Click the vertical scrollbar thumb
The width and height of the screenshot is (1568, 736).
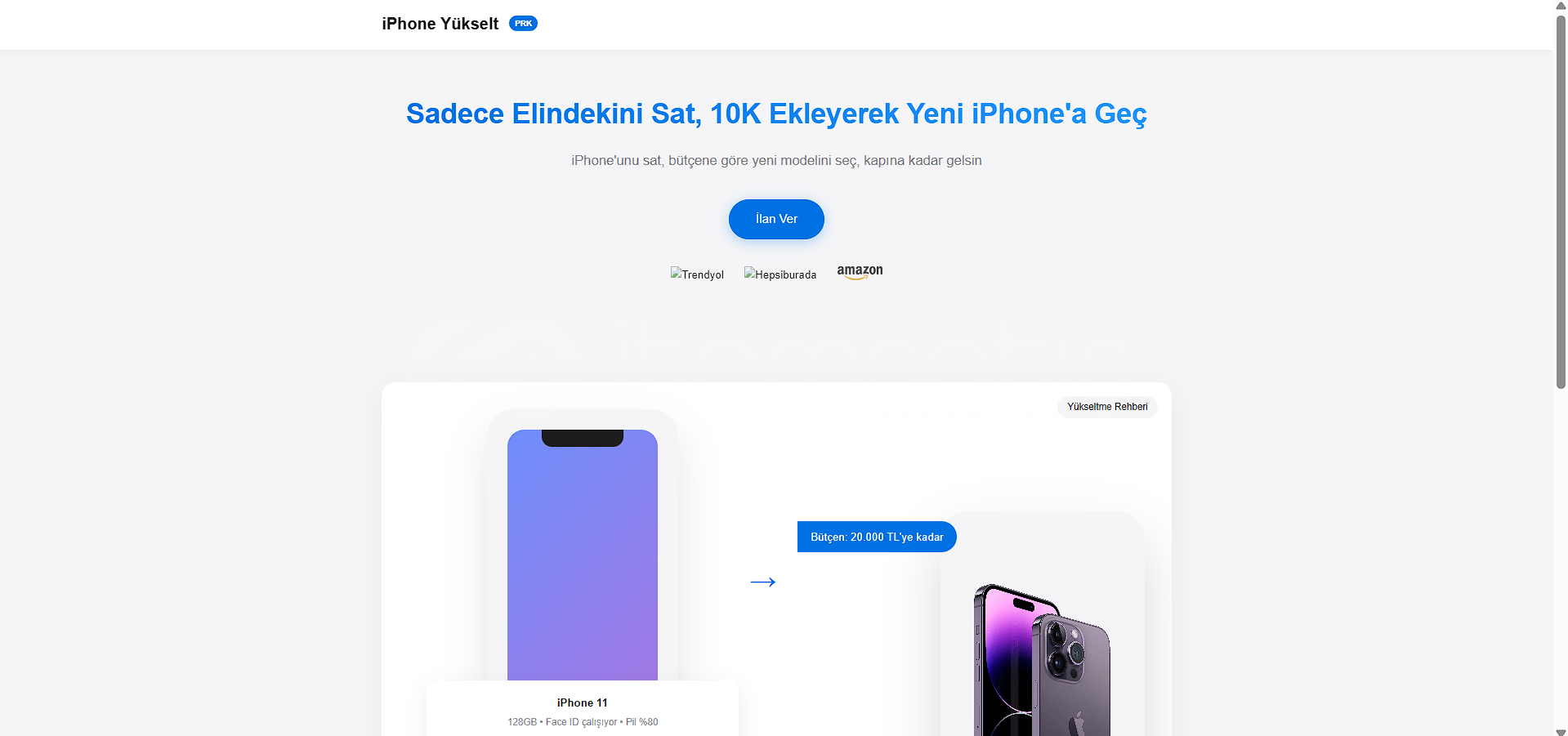click(x=1561, y=200)
